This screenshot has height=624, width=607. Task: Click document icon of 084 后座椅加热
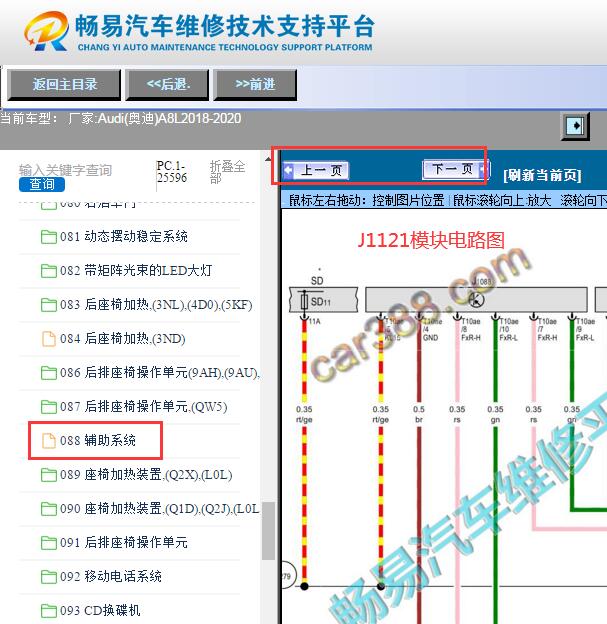click(x=49, y=339)
